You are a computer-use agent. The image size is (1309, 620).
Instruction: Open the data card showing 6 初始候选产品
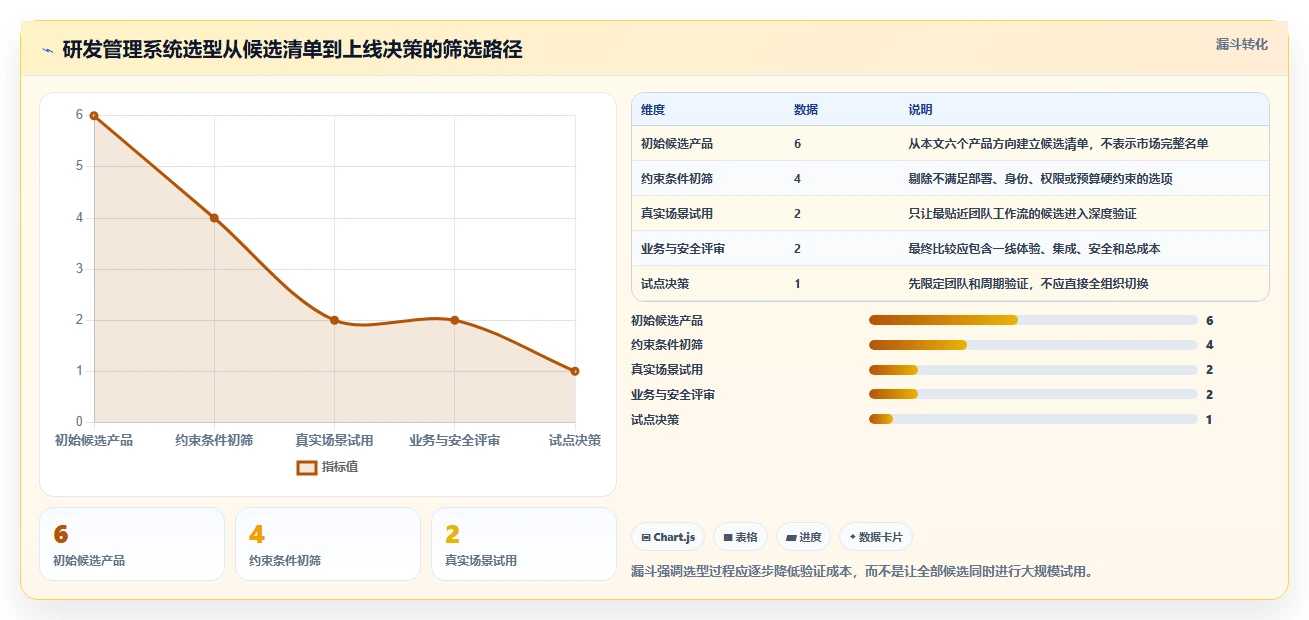(x=132, y=544)
